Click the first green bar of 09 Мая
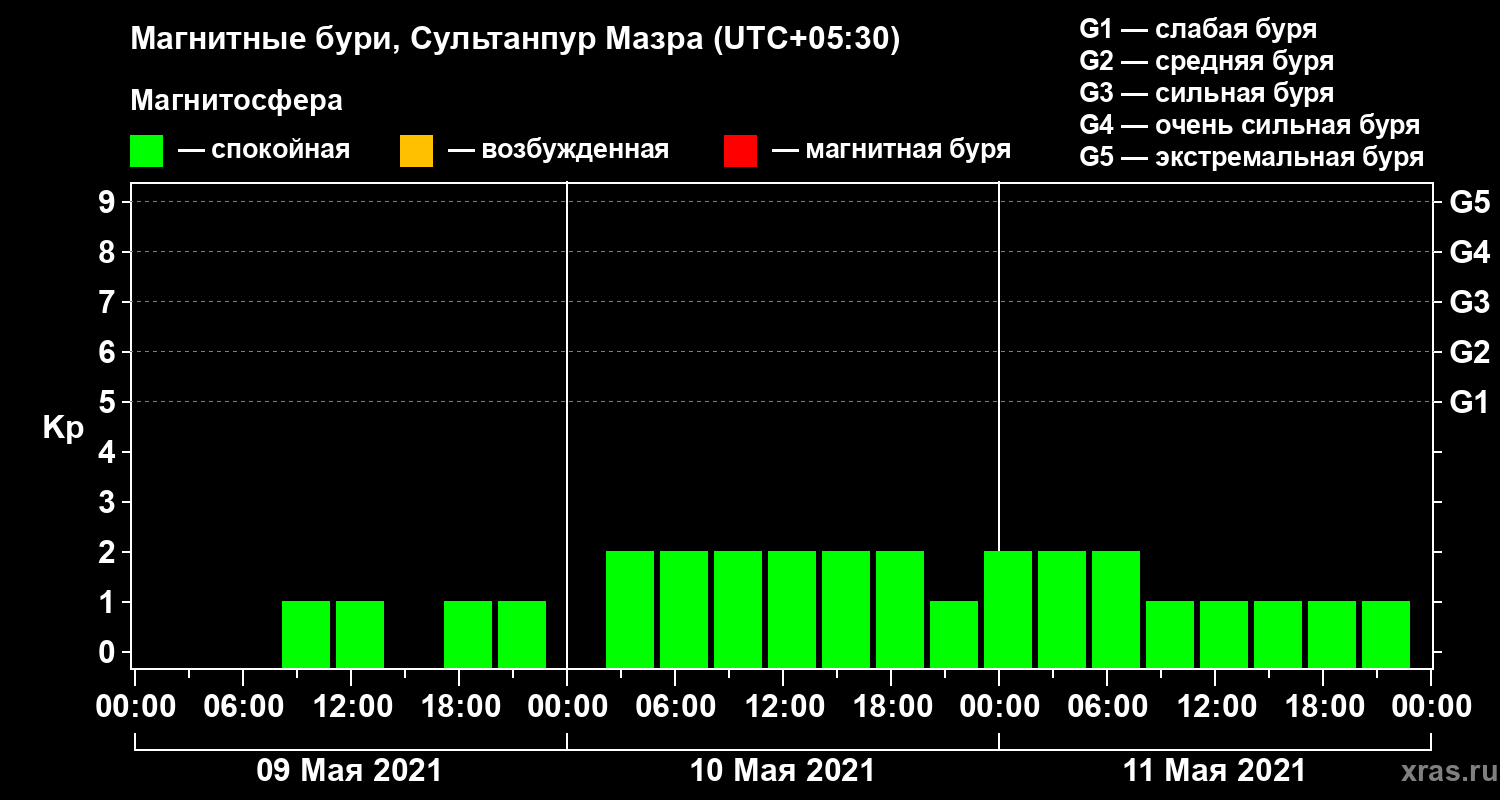Viewport: 1500px width, 800px height. (306, 635)
